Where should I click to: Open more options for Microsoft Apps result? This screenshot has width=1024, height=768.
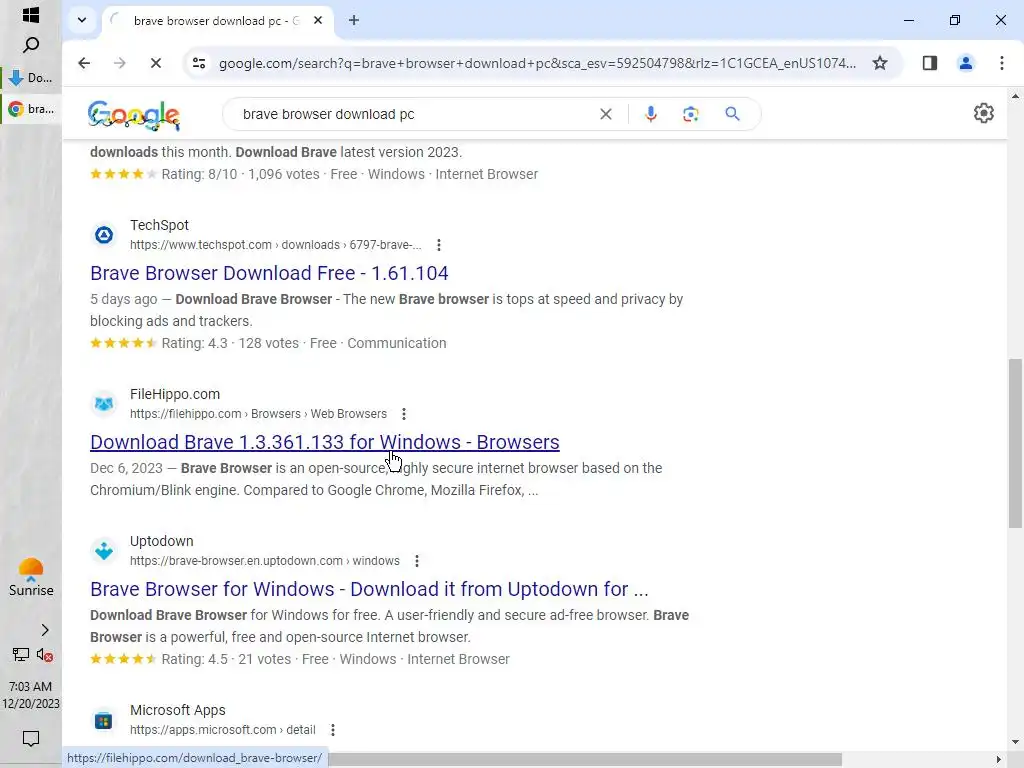[332, 730]
